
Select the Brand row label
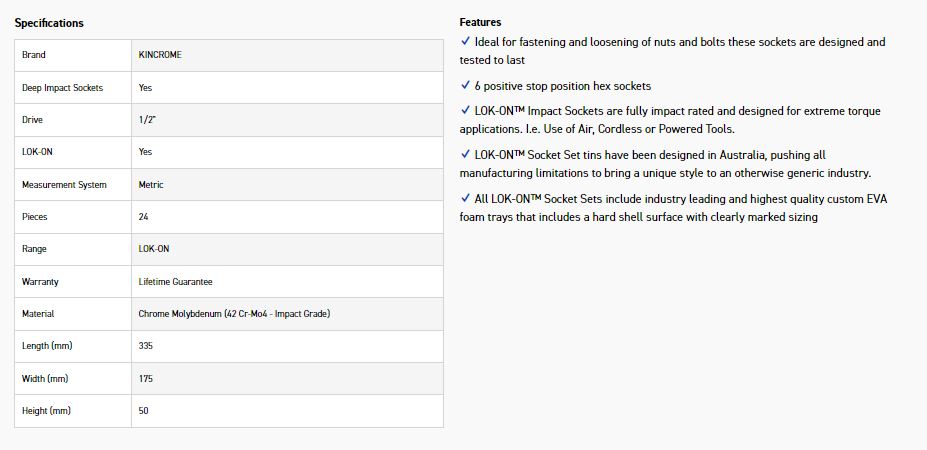[x=34, y=55]
